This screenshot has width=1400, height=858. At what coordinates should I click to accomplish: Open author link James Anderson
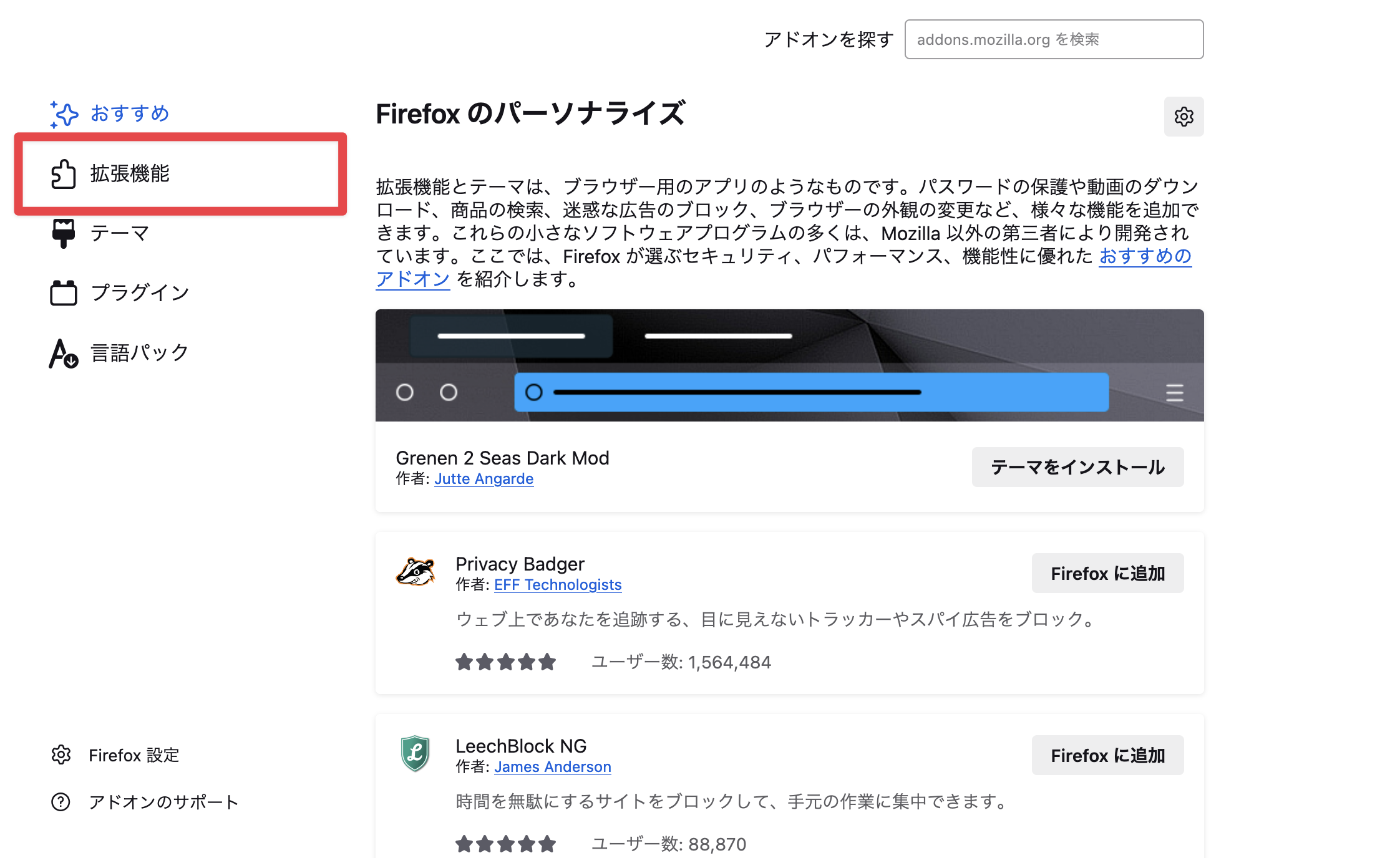coord(553,767)
